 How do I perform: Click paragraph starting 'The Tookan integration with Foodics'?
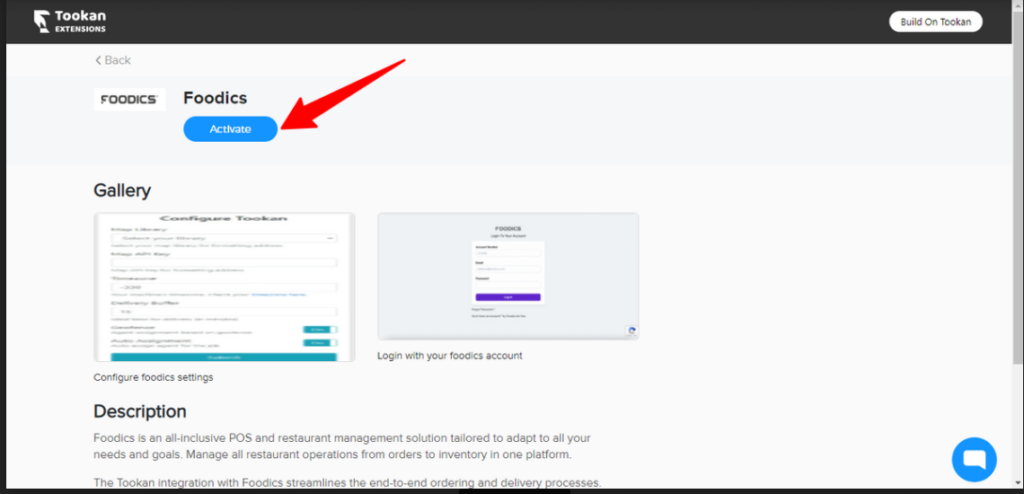pos(347,484)
